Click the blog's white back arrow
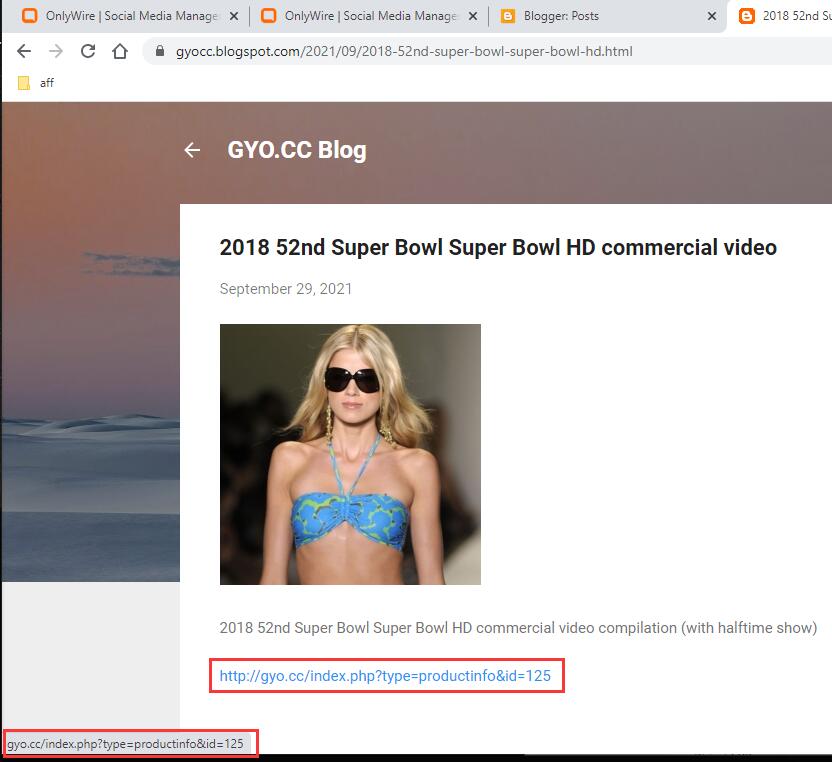This screenshot has height=762, width=832. click(x=192, y=150)
